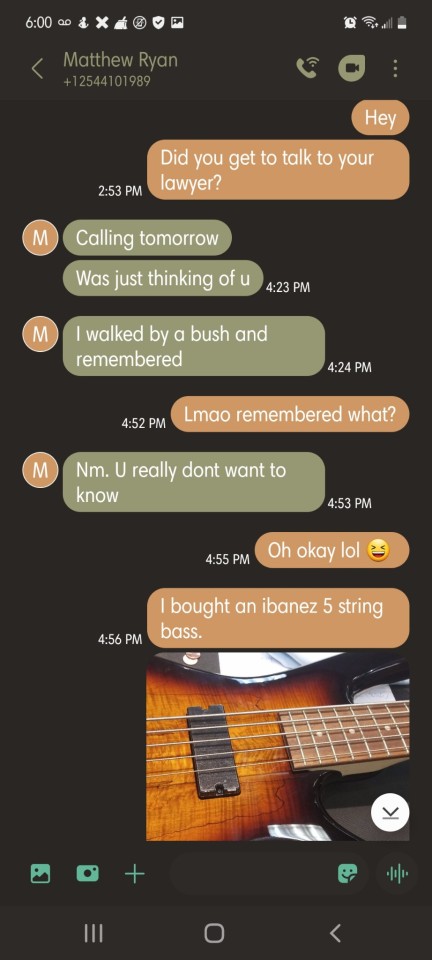The width and height of the screenshot is (432, 960).
Task: Open recent apps navigation button
Action: click(93, 933)
